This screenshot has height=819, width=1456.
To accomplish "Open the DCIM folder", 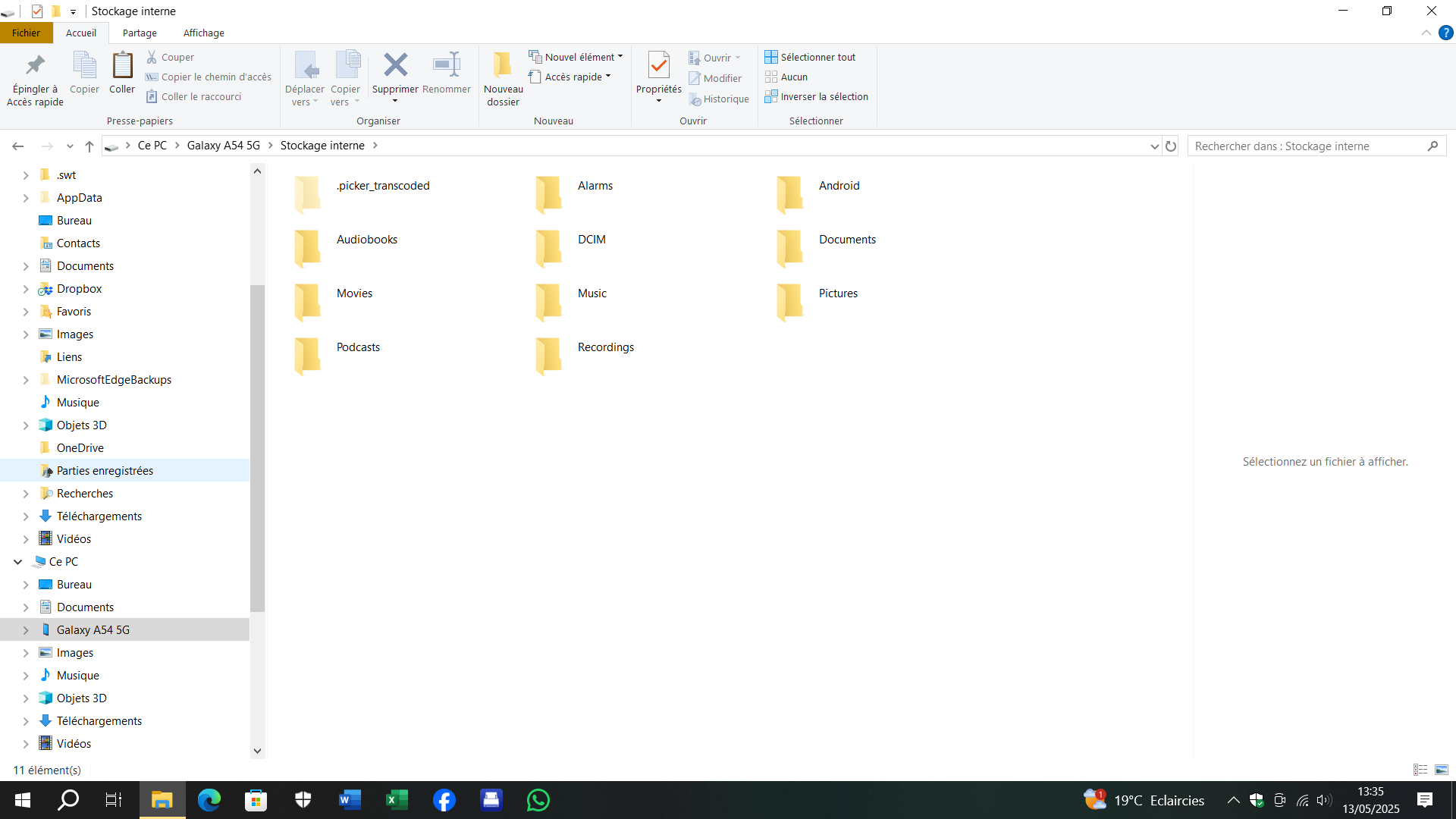I will coord(549,247).
